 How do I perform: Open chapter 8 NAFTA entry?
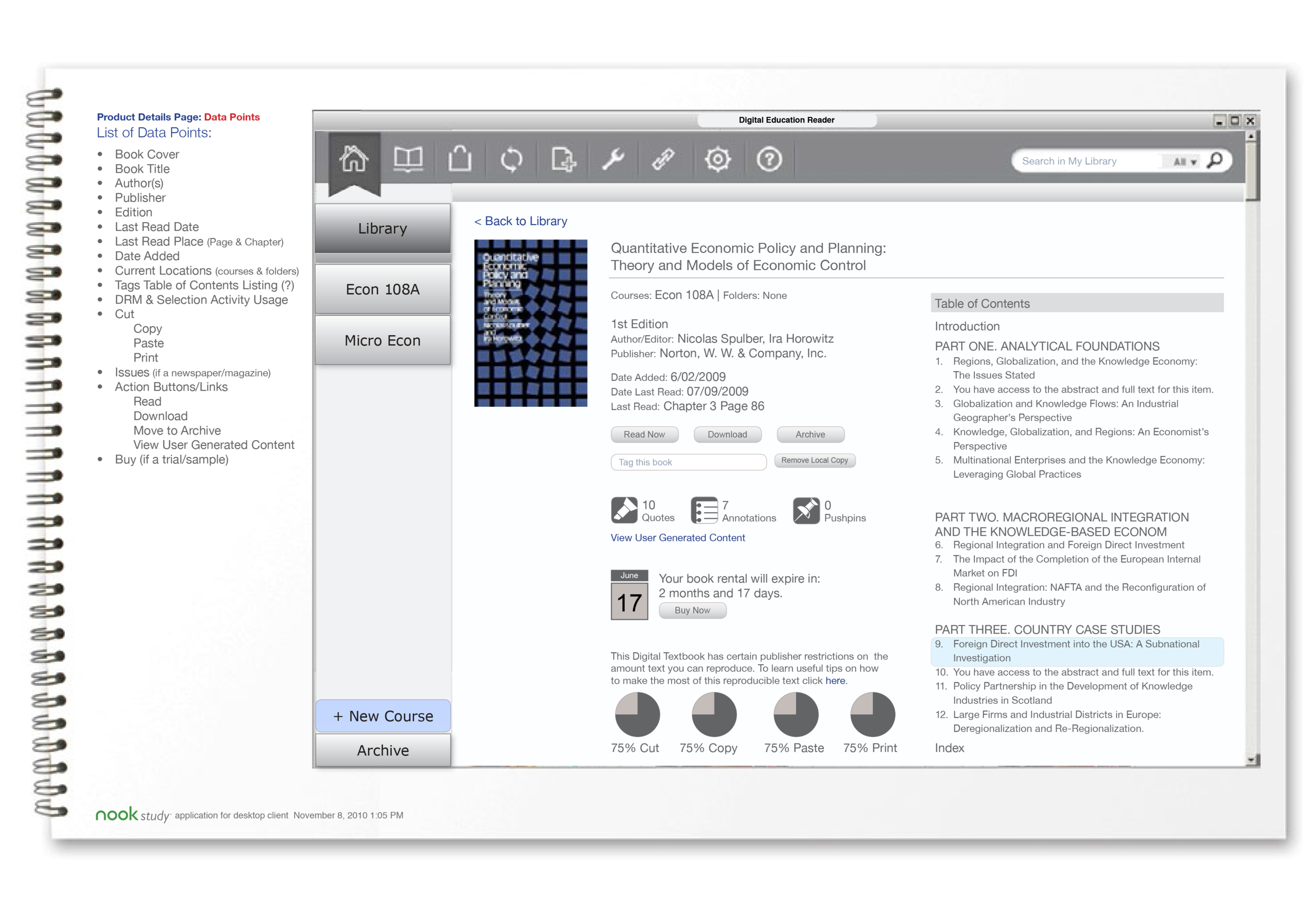coord(1070,594)
